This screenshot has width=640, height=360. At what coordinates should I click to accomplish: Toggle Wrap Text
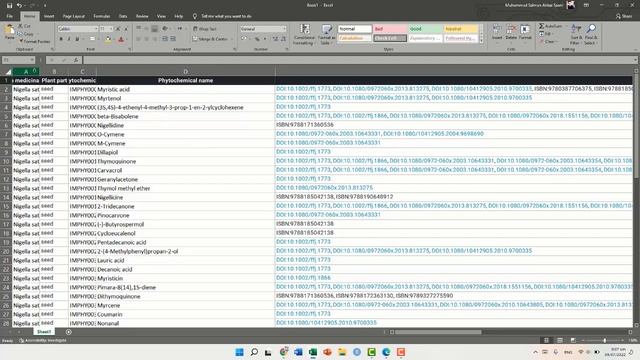205,29
